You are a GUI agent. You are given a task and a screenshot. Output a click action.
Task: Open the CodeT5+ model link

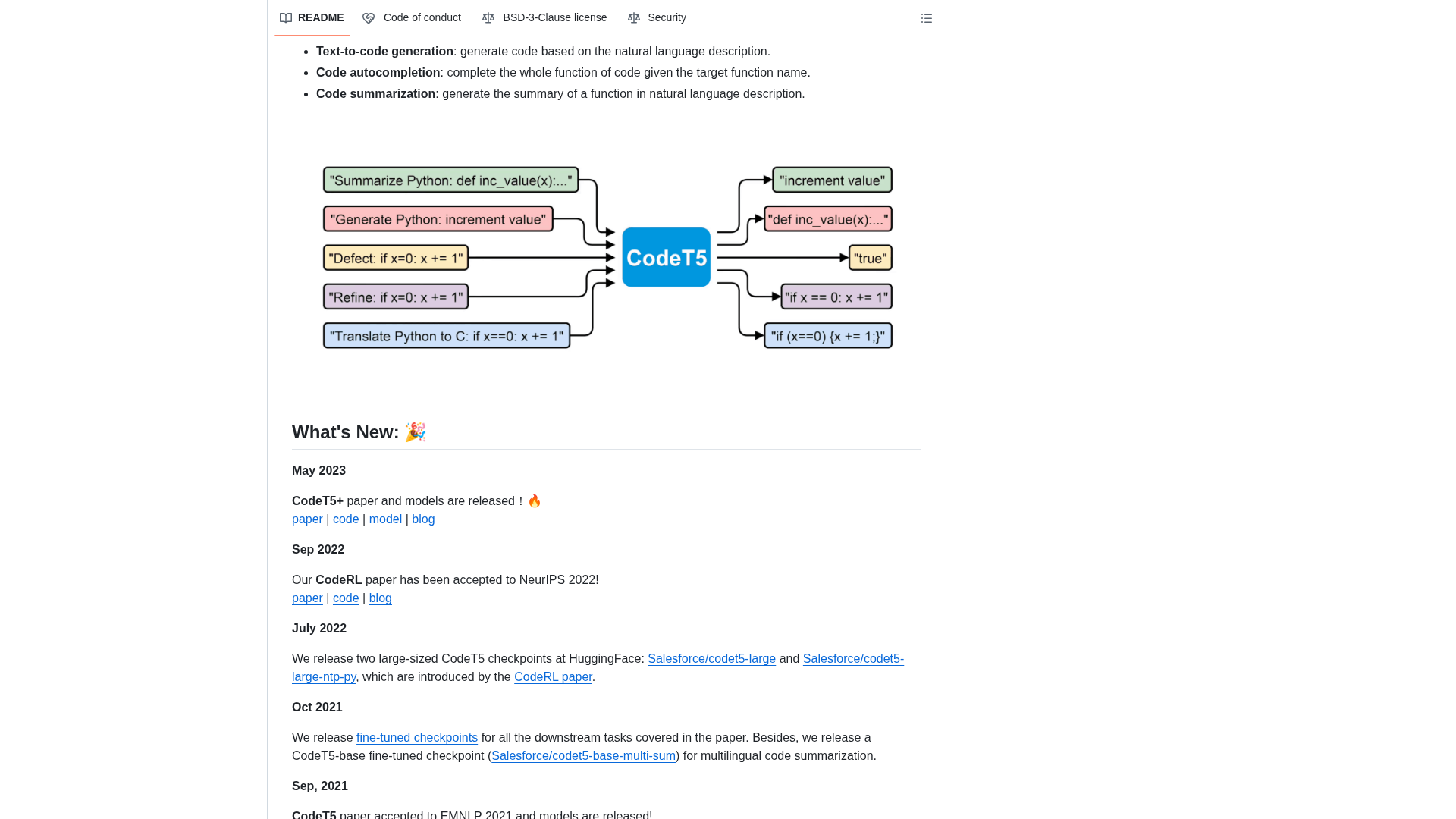(x=385, y=519)
